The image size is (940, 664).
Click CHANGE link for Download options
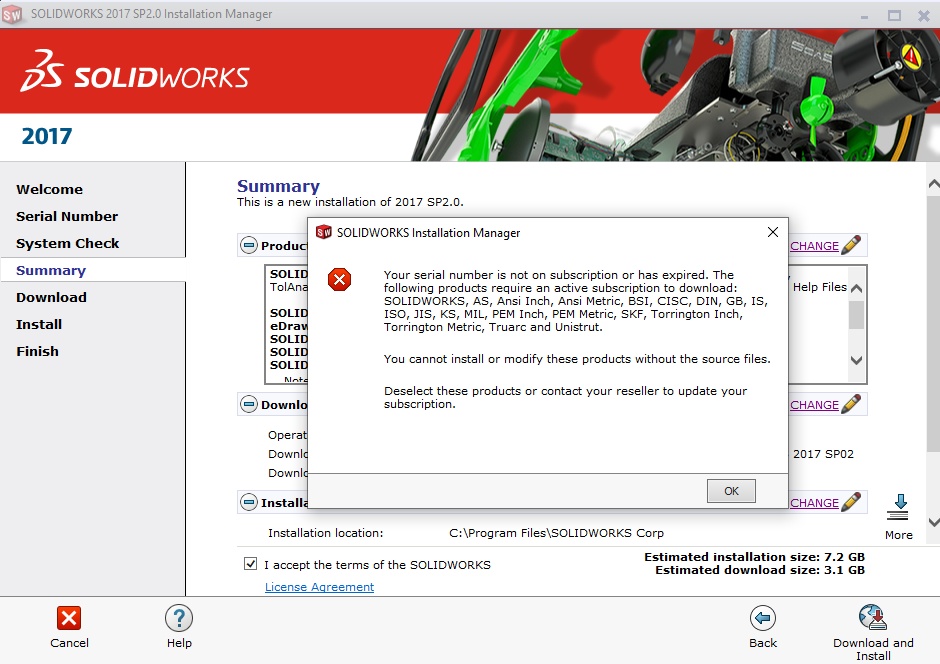(x=814, y=405)
